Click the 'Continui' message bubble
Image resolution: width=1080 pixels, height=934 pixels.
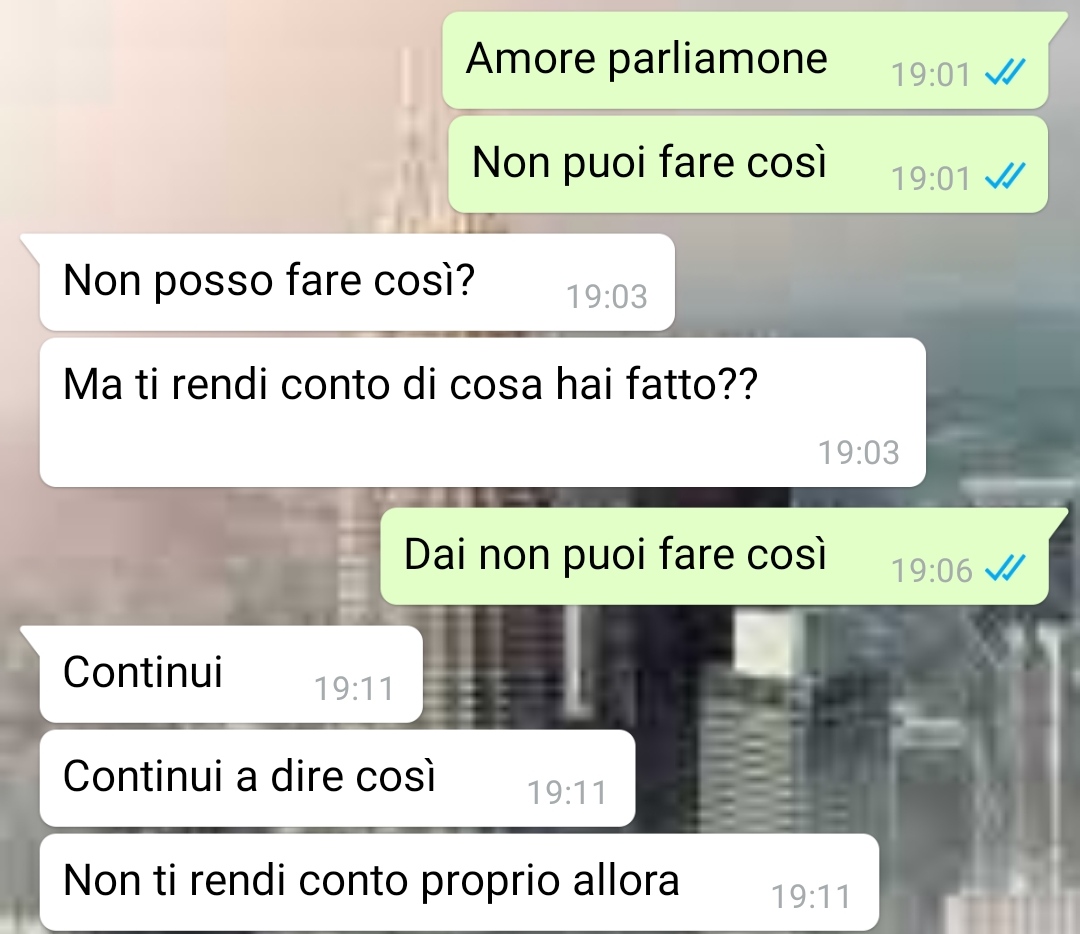(231, 674)
